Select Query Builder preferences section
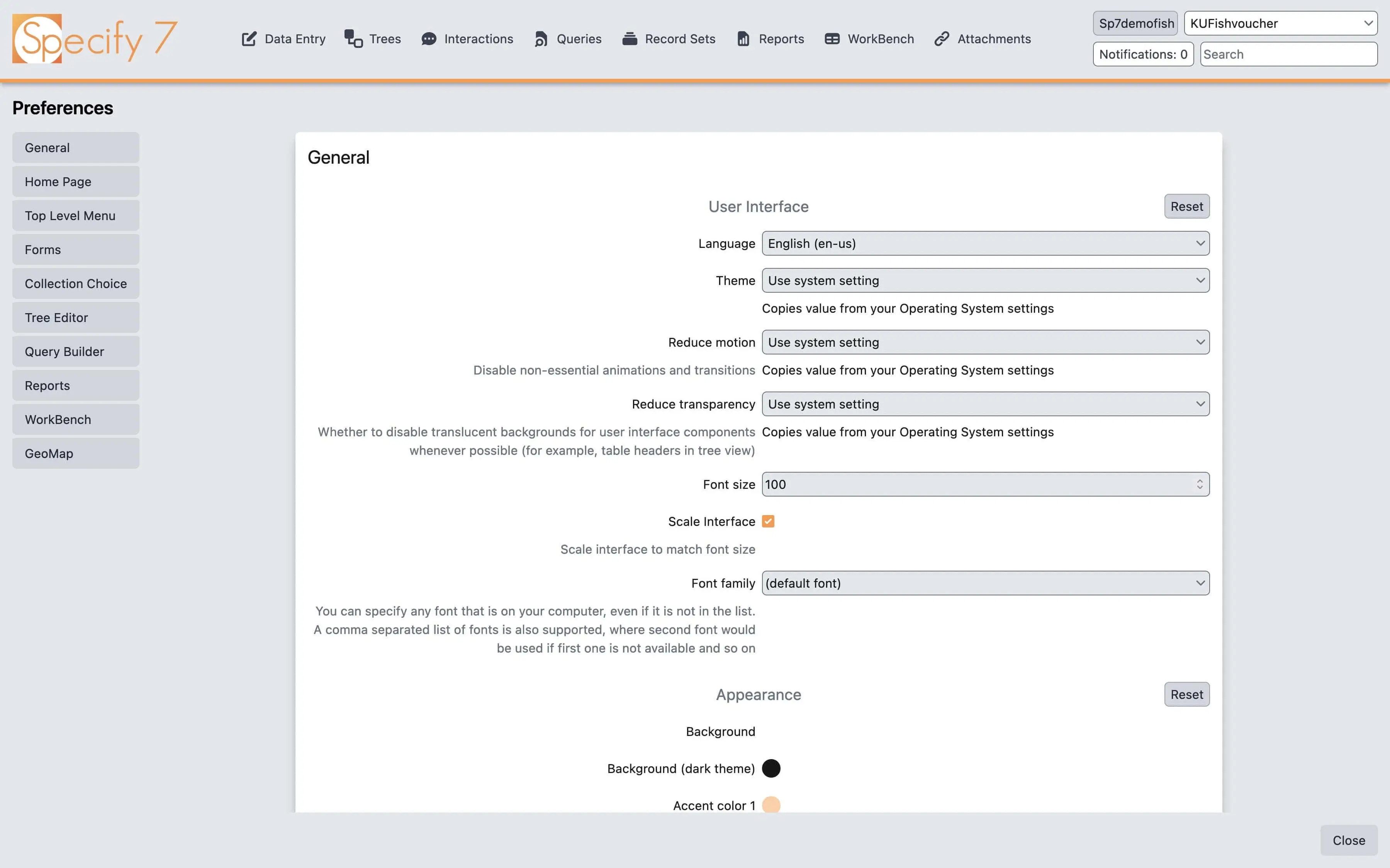 pyautogui.click(x=76, y=352)
